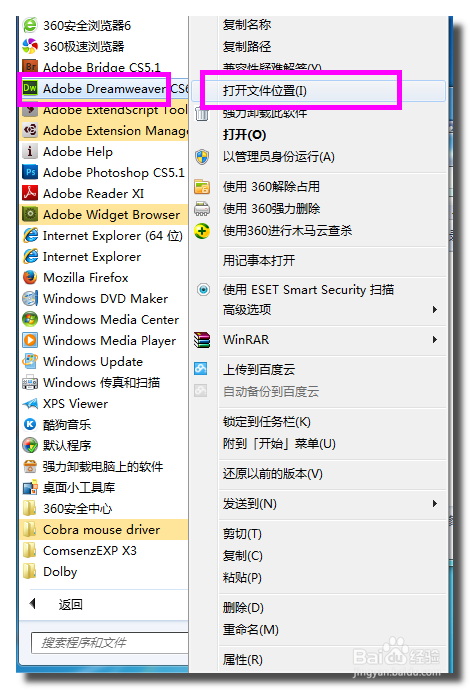The height and width of the screenshot is (690, 470).
Task: Click the Adobe Bridge CS5.1 icon
Action: 30,67
